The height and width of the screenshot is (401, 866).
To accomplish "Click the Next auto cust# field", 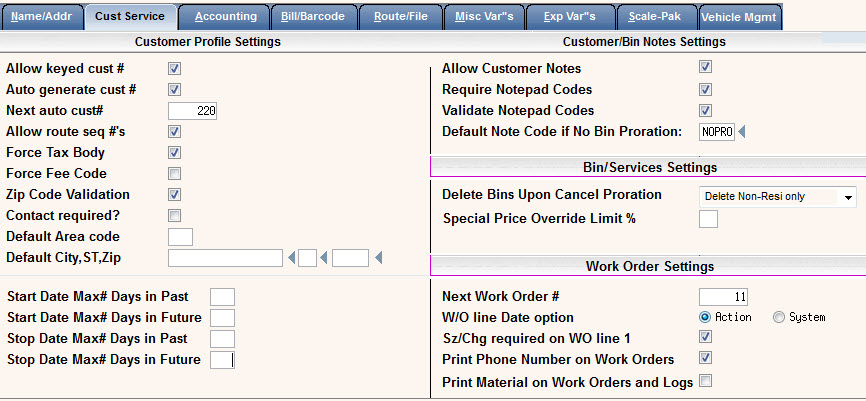I will tap(192, 110).
